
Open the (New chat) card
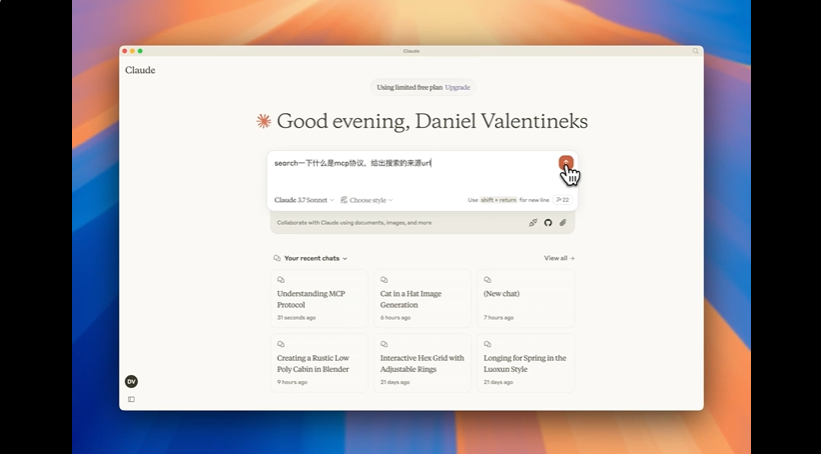pyautogui.click(x=525, y=298)
